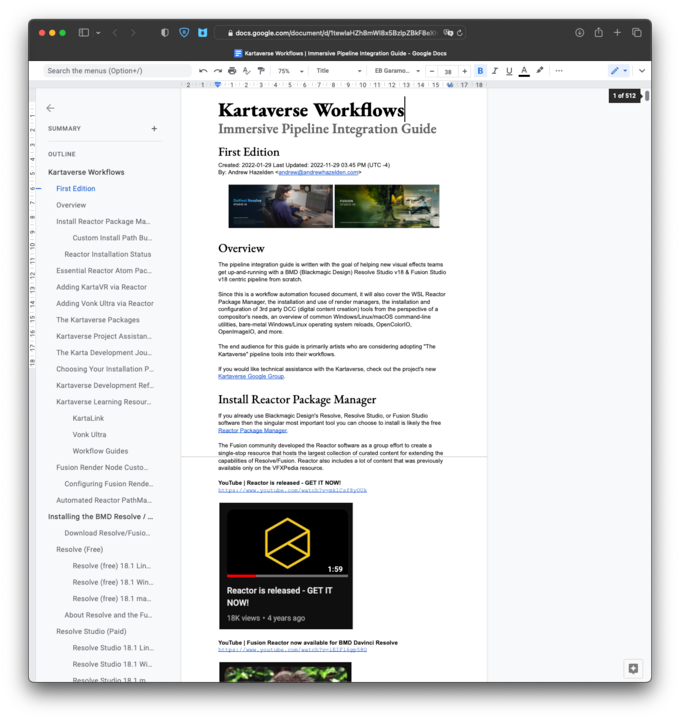Open the EB Garamond font dropdown
This screenshot has height=720, width=680.
click(x=397, y=71)
